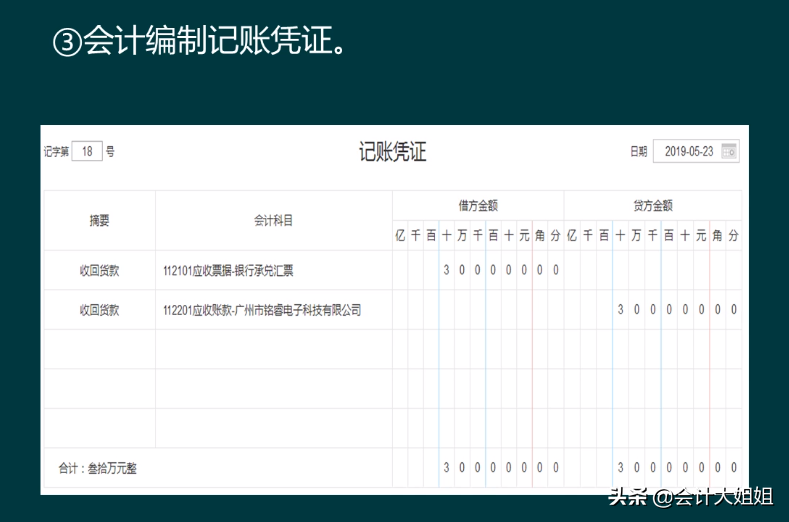
Task: Click credit amount cell for 112201 row
Action: [x=653, y=310]
